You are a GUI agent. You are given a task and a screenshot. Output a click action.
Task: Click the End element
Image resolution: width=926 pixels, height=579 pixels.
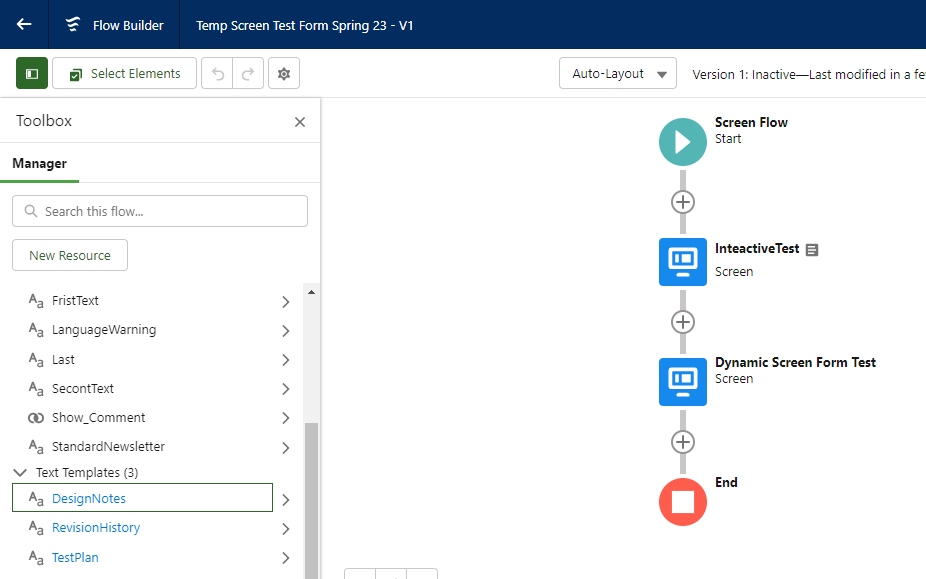pos(683,502)
